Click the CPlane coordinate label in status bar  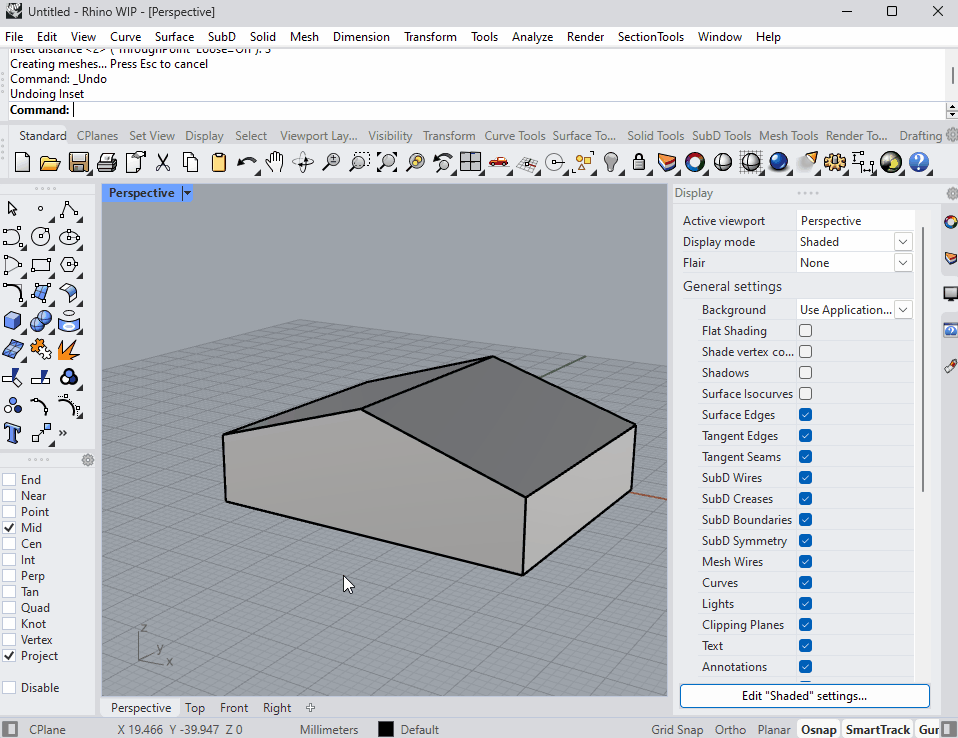[x=47, y=729]
